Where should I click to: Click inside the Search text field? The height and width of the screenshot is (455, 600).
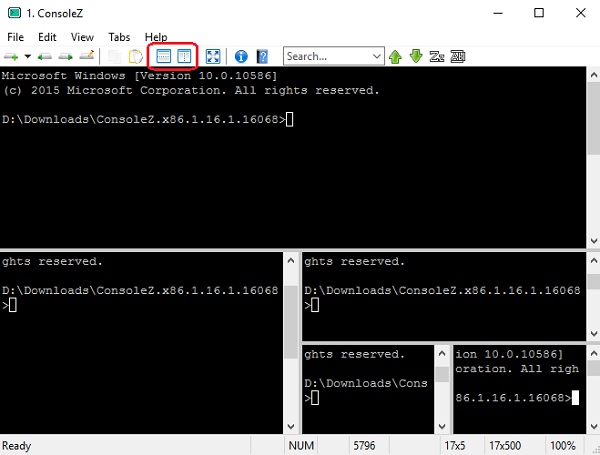click(x=328, y=56)
